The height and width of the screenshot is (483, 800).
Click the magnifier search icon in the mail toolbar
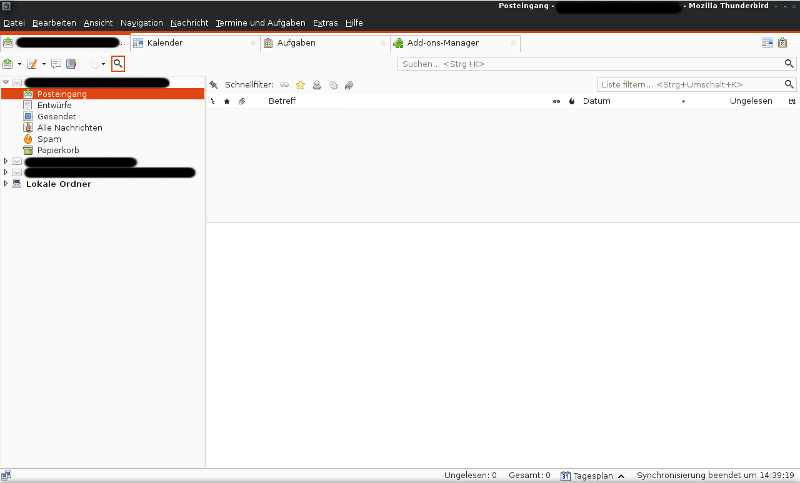click(118, 64)
